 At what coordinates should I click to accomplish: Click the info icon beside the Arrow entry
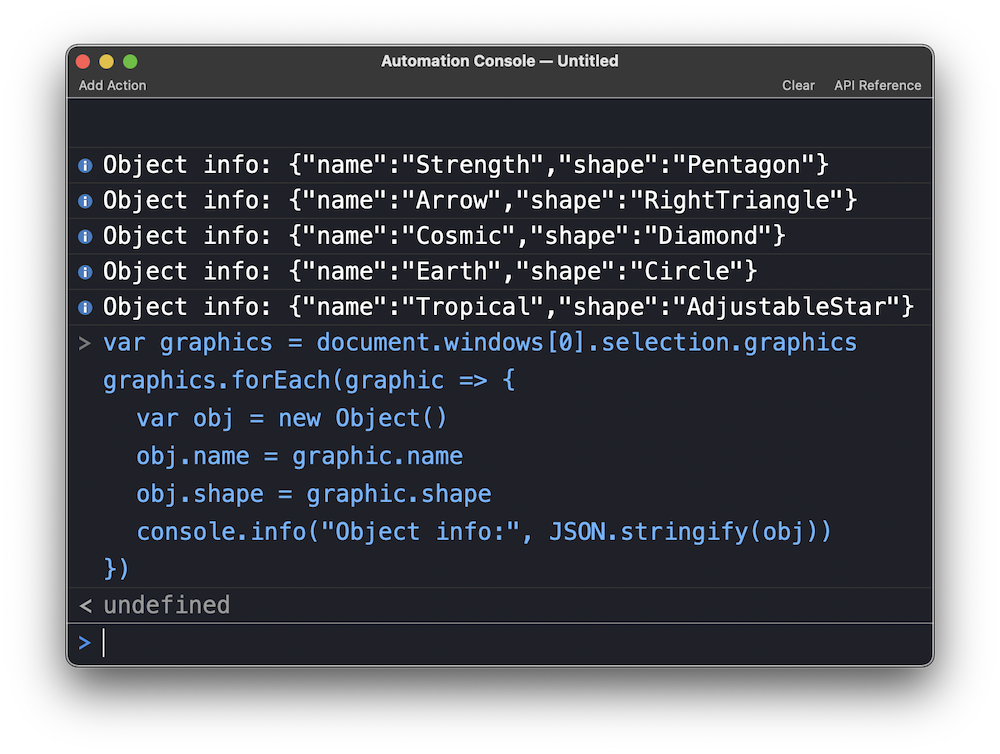click(x=85, y=201)
